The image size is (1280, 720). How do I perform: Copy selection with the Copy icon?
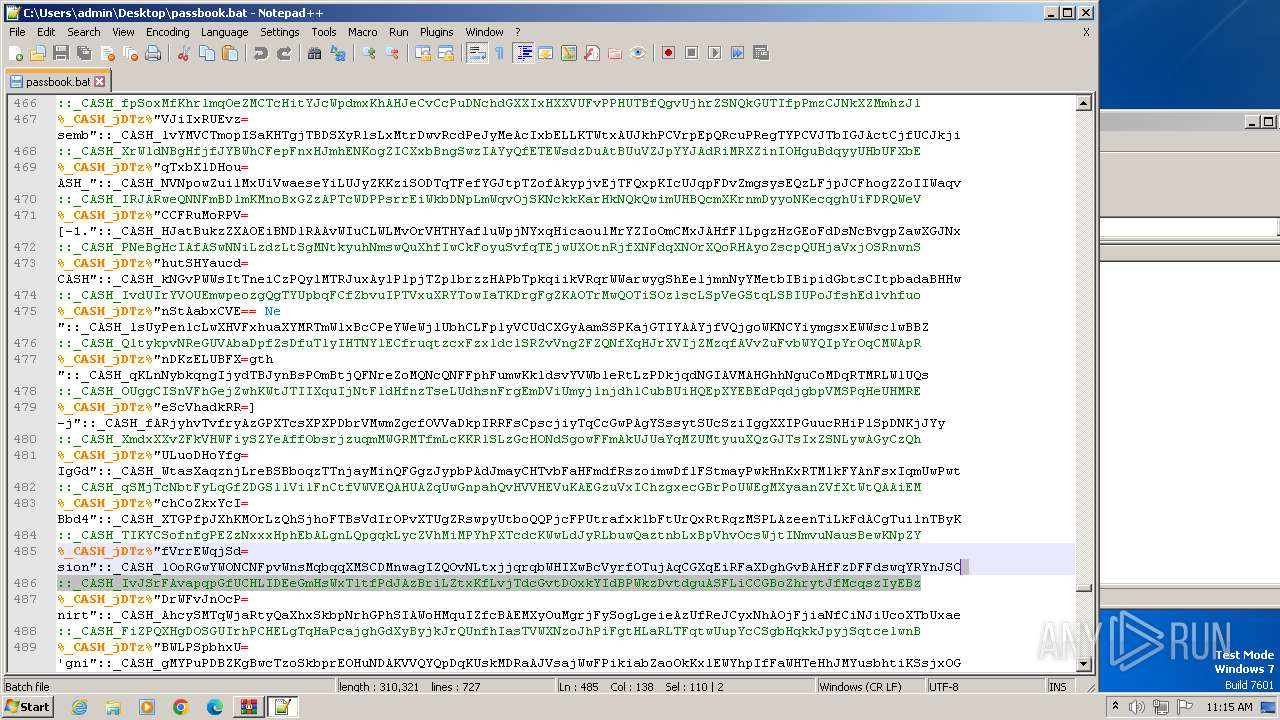coord(207,53)
